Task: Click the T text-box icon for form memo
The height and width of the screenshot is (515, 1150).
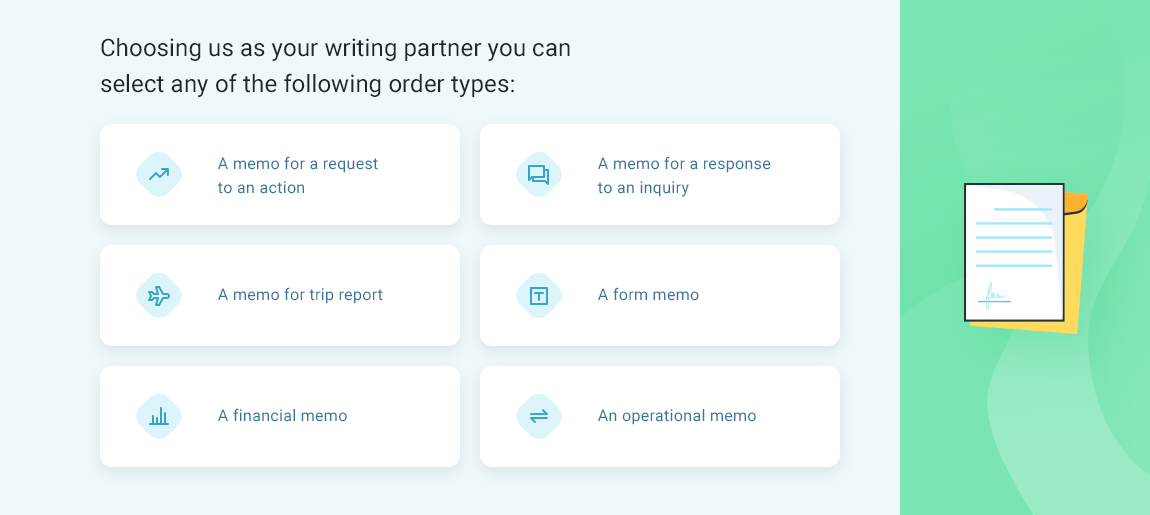Action: pos(538,296)
